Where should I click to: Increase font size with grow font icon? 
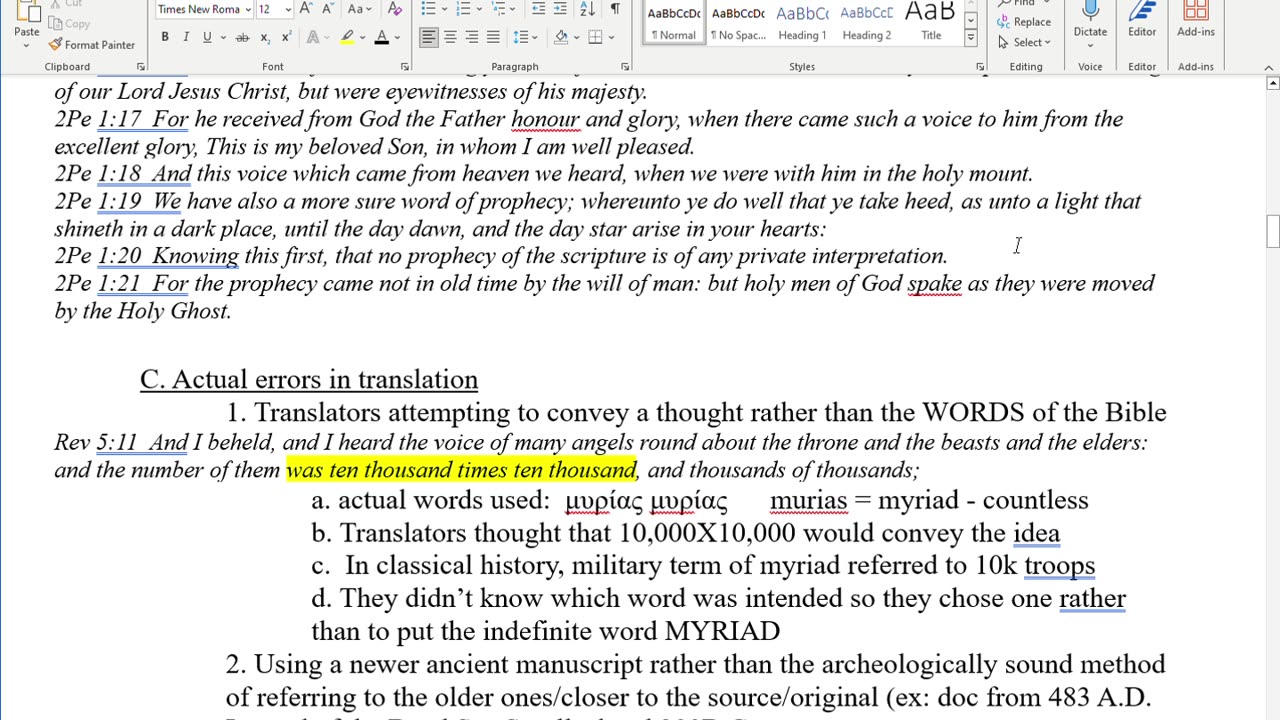click(307, 9)
